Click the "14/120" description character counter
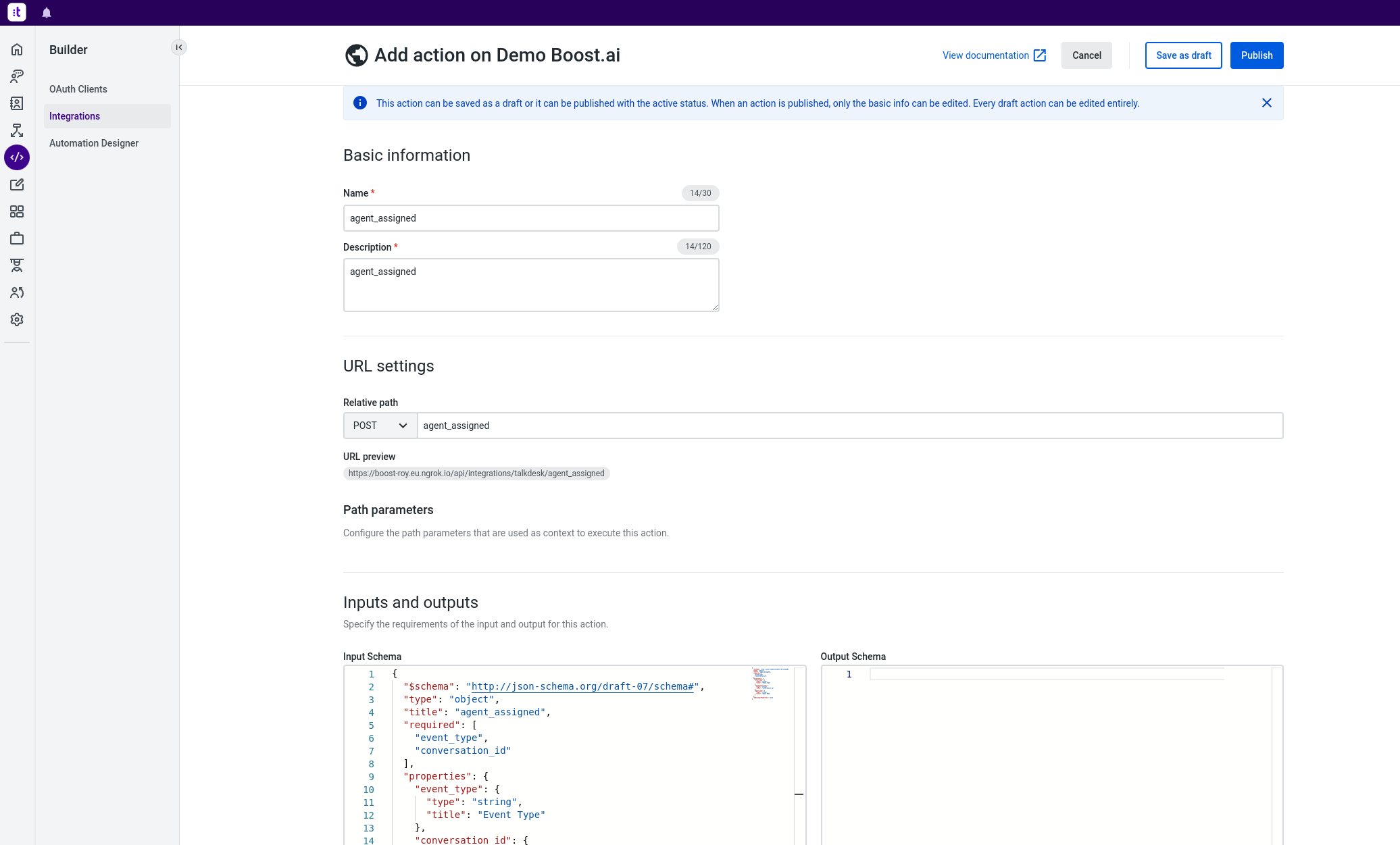Image resolution: width=1400 pixels, height=845 pixels. click(x=698, y=247)
